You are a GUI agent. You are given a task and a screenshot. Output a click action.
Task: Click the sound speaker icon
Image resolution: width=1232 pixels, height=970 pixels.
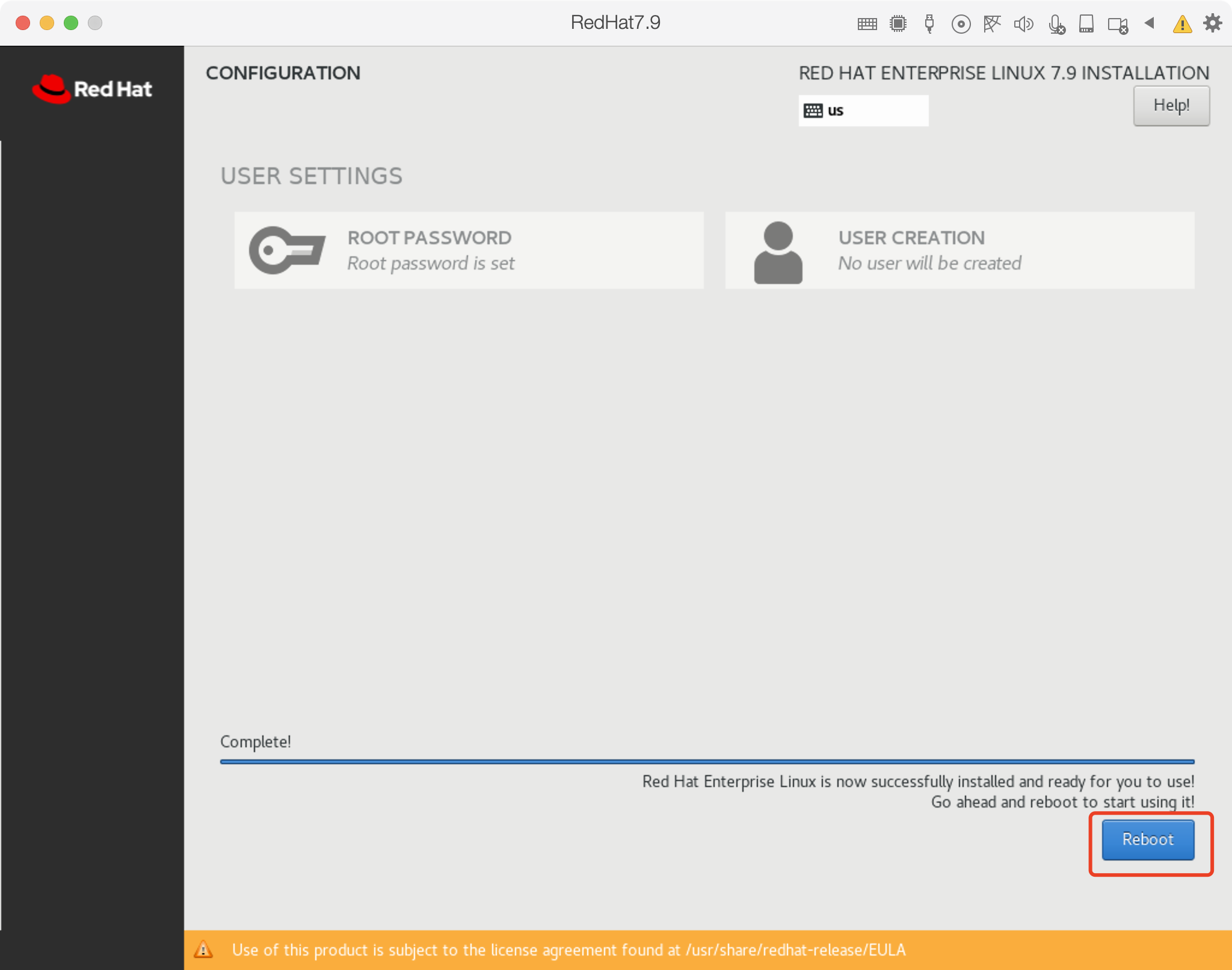[1023, 24]
